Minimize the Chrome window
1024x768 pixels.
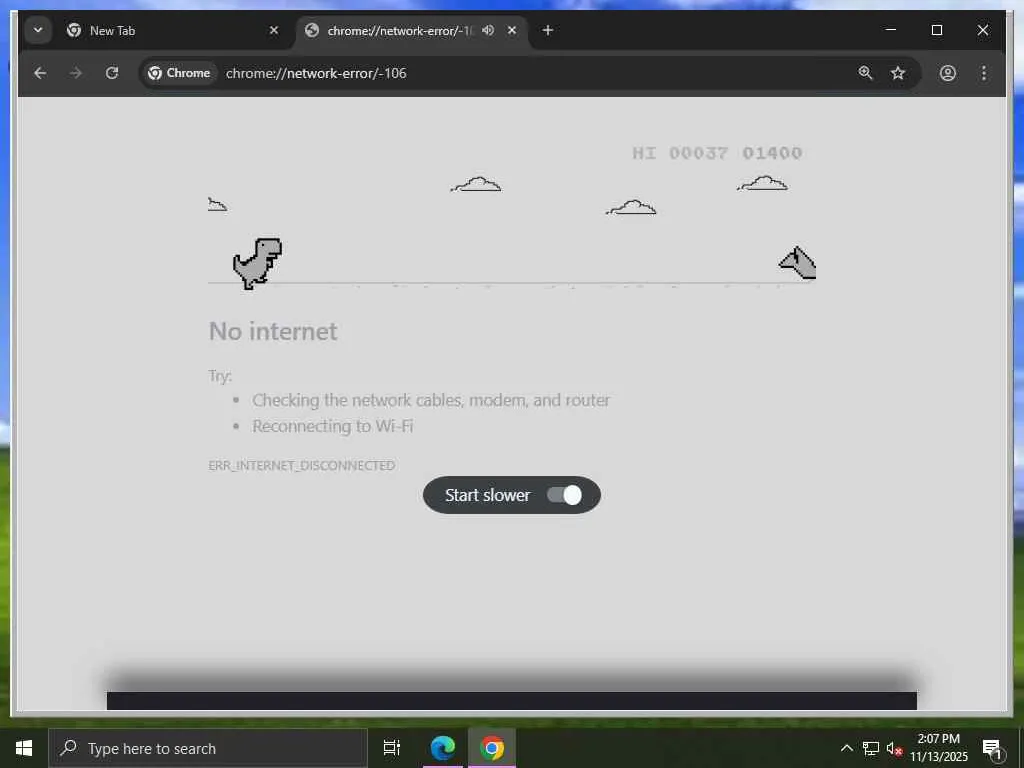(x=890, y=30)
